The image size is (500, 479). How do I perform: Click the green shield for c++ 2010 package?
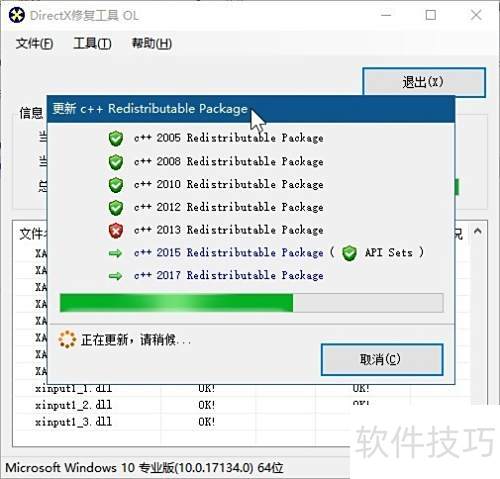click(116, 185)
